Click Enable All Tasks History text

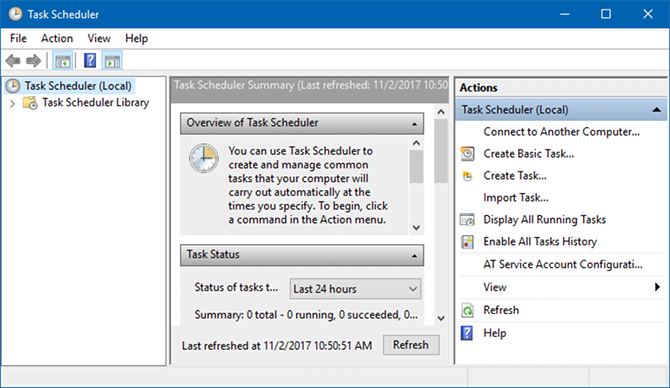[540, 242]
